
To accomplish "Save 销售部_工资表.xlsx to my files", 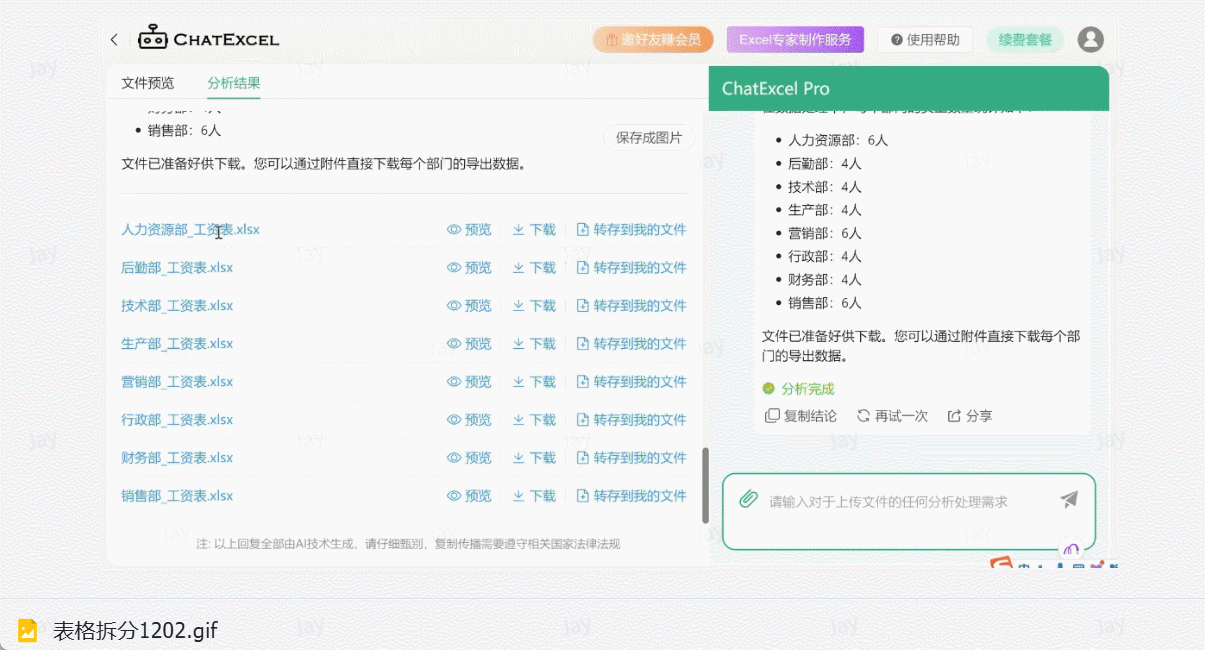I will [632, 496].
